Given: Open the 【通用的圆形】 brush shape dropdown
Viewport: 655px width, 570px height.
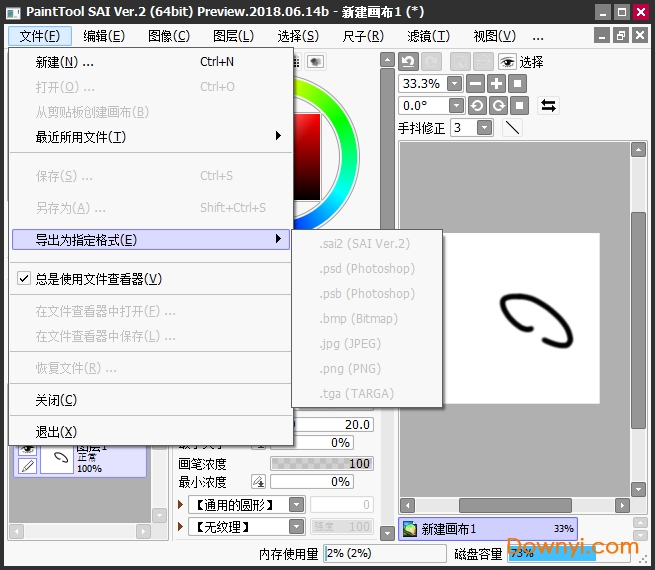Looking at the screenshot, I should click(296, 505).
